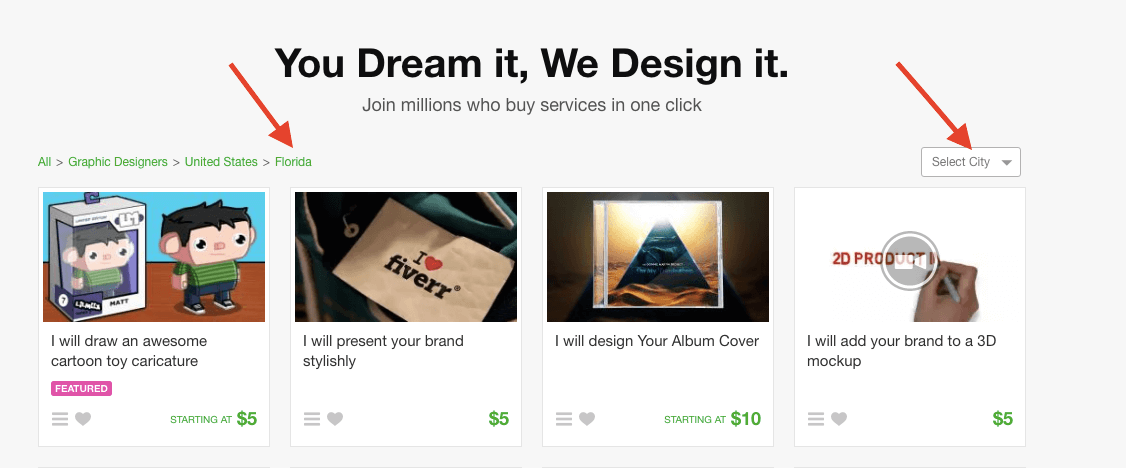Click the list icon on present your brand card

(312, 419)
